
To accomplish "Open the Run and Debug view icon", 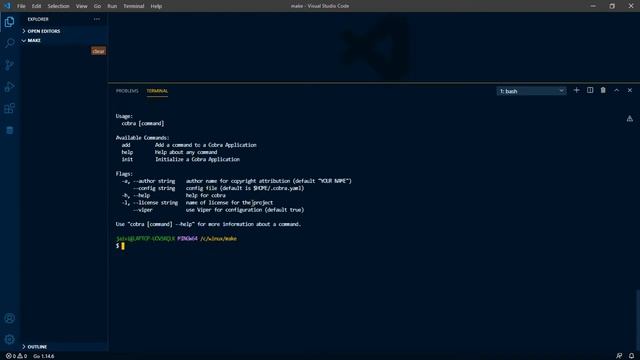I will pyautogui.click(x=9, y=87).
